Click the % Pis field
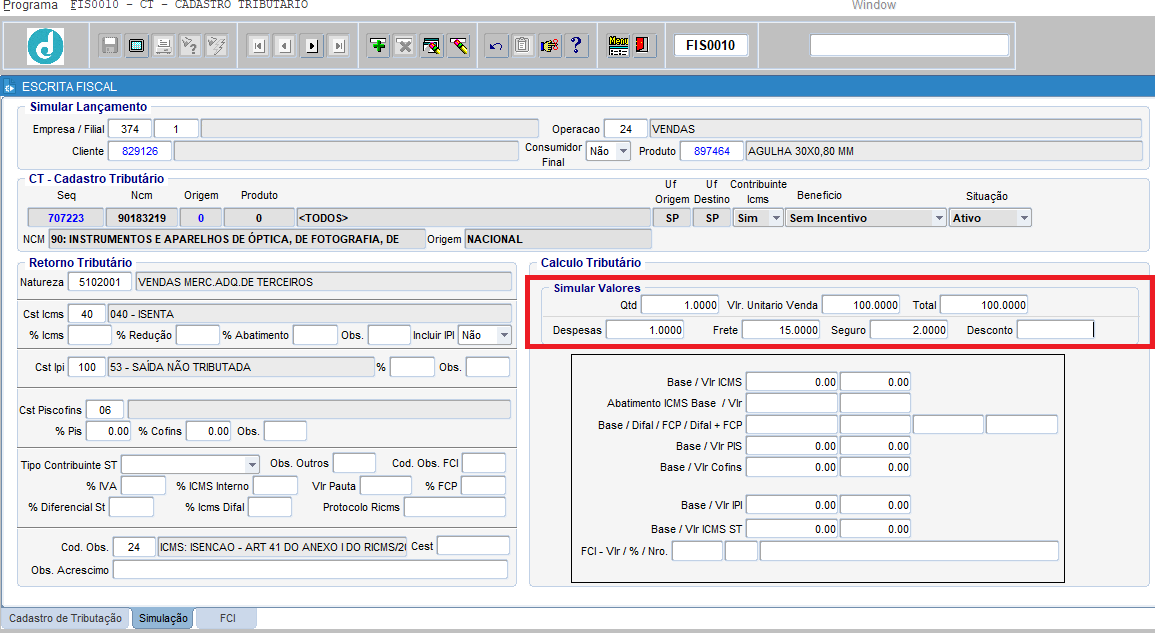The height and width of the screenshot is (633, 1159). point(109,431)
